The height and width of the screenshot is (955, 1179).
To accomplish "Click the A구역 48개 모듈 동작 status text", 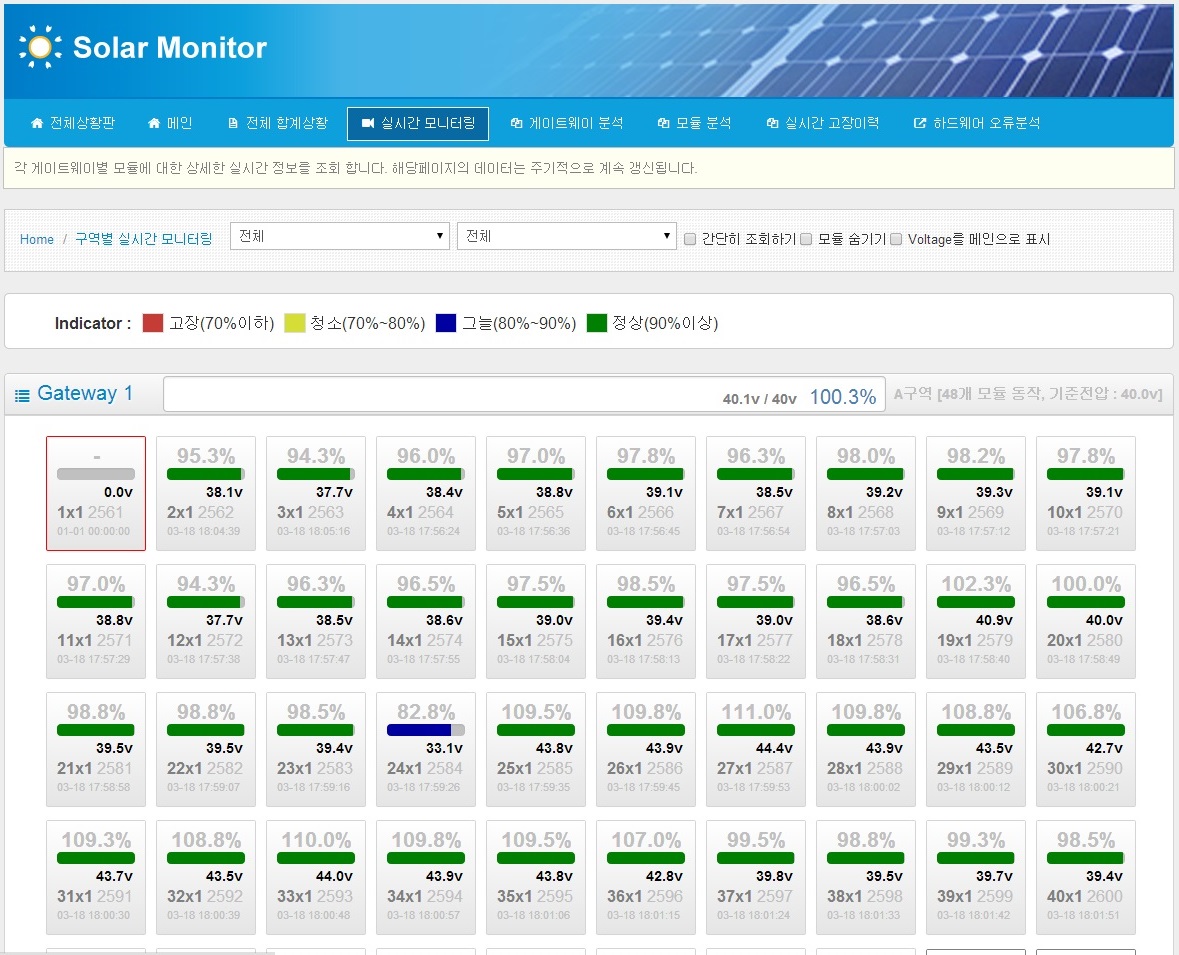I will tap(1027, 394).
